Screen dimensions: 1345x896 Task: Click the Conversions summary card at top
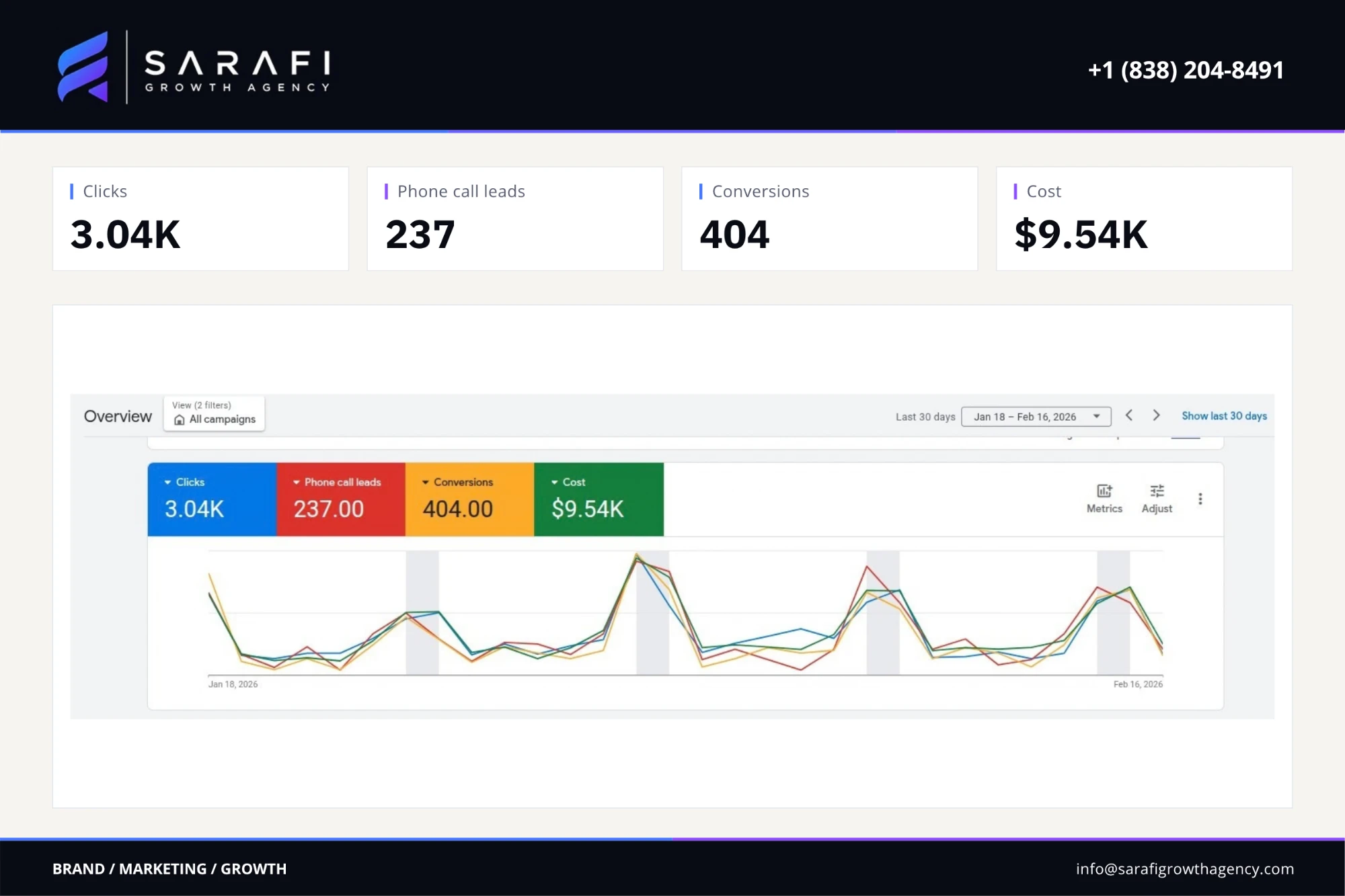[x=829, y=218]
